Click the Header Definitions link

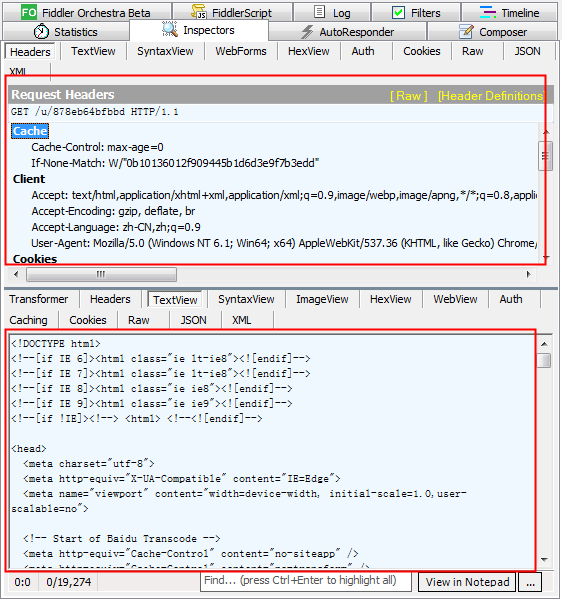(491, 95)
